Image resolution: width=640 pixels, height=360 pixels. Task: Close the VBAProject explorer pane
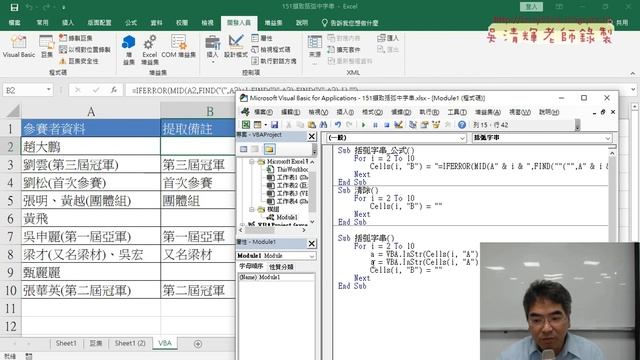point(311,136)
